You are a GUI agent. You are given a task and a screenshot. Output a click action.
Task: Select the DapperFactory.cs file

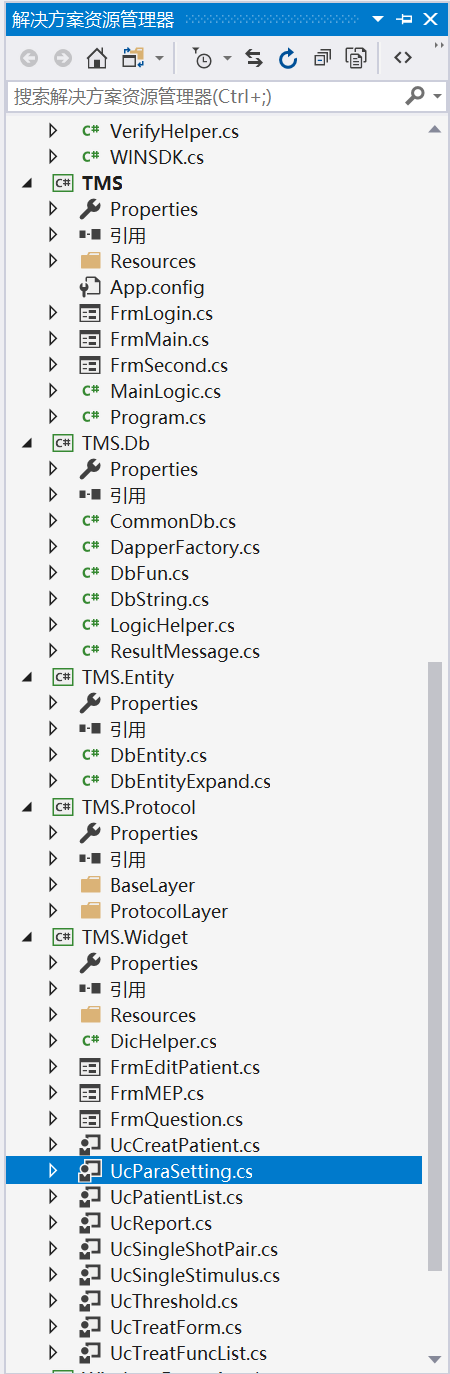[x=185, y=547]
